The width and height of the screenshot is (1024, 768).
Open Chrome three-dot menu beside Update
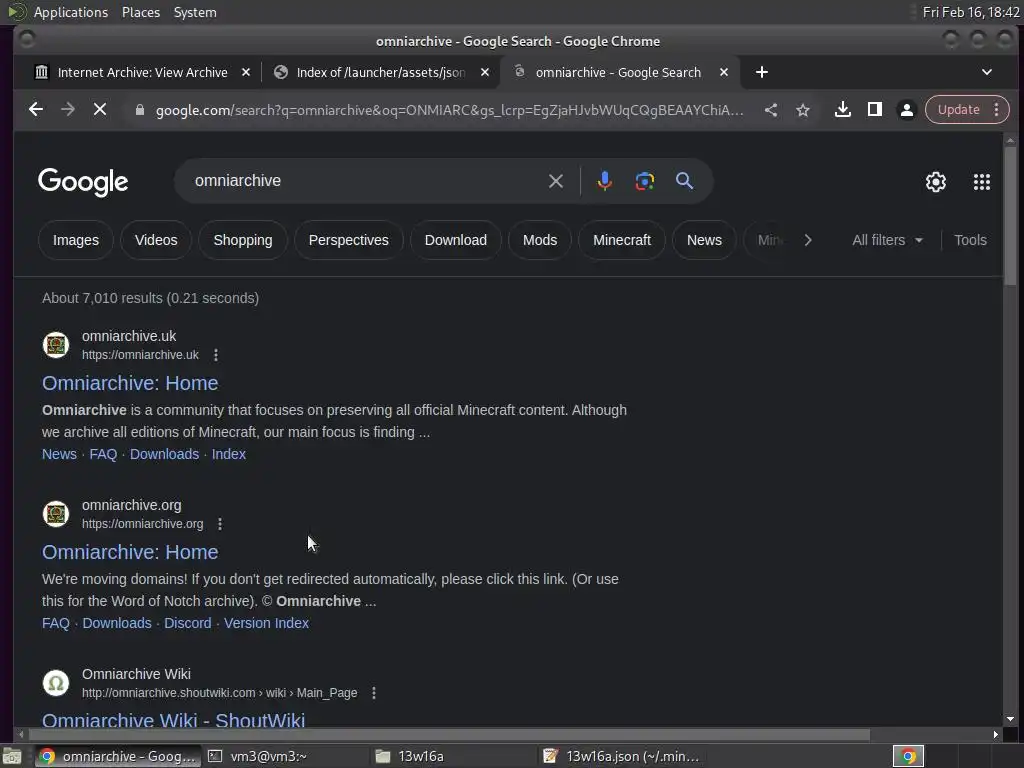(x=997, y=110)
